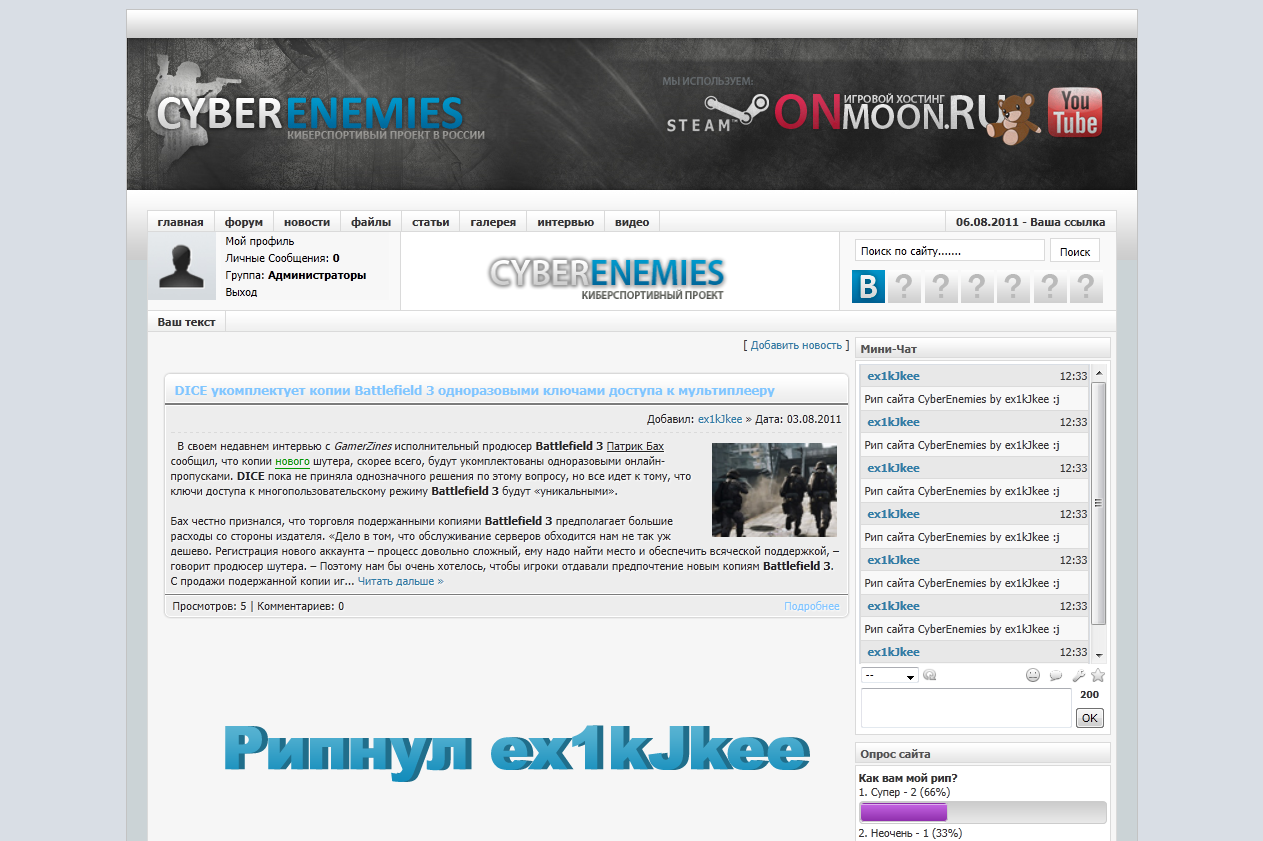Click the teddy bear image in the banner
This screenshot has width=1263, height=841.
(x=1013, y=118)
